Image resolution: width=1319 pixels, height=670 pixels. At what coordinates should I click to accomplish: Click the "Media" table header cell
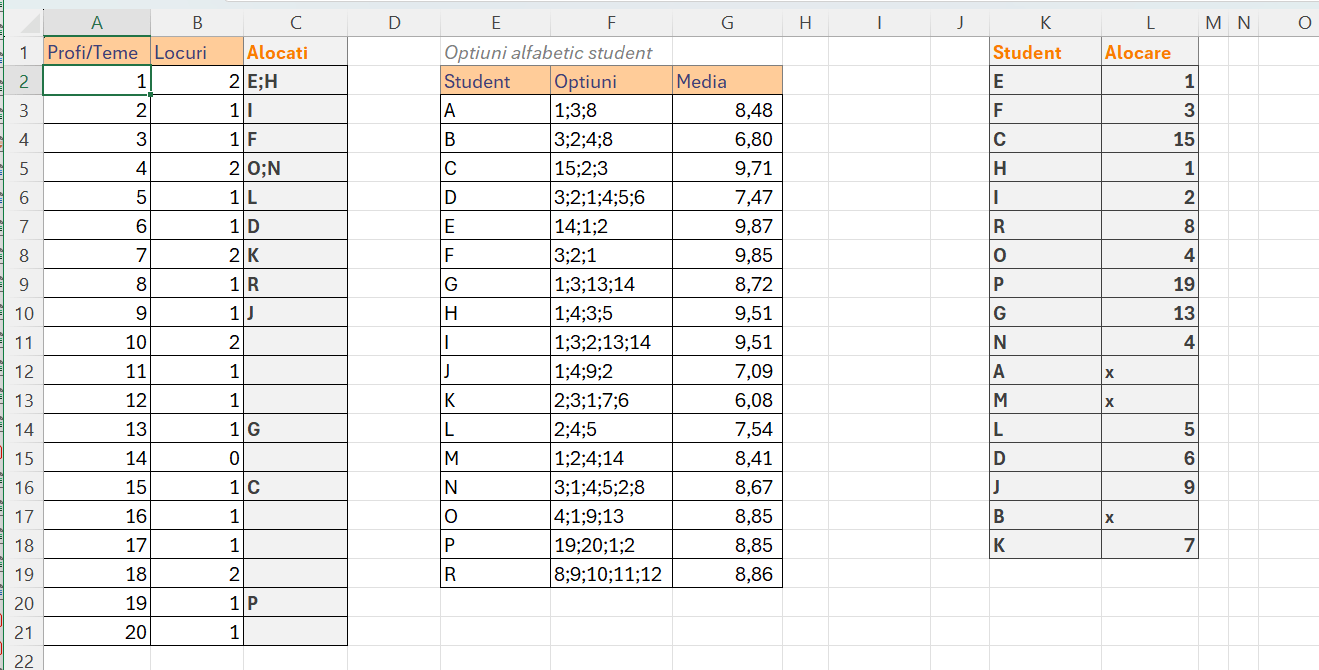pos(727,81)
